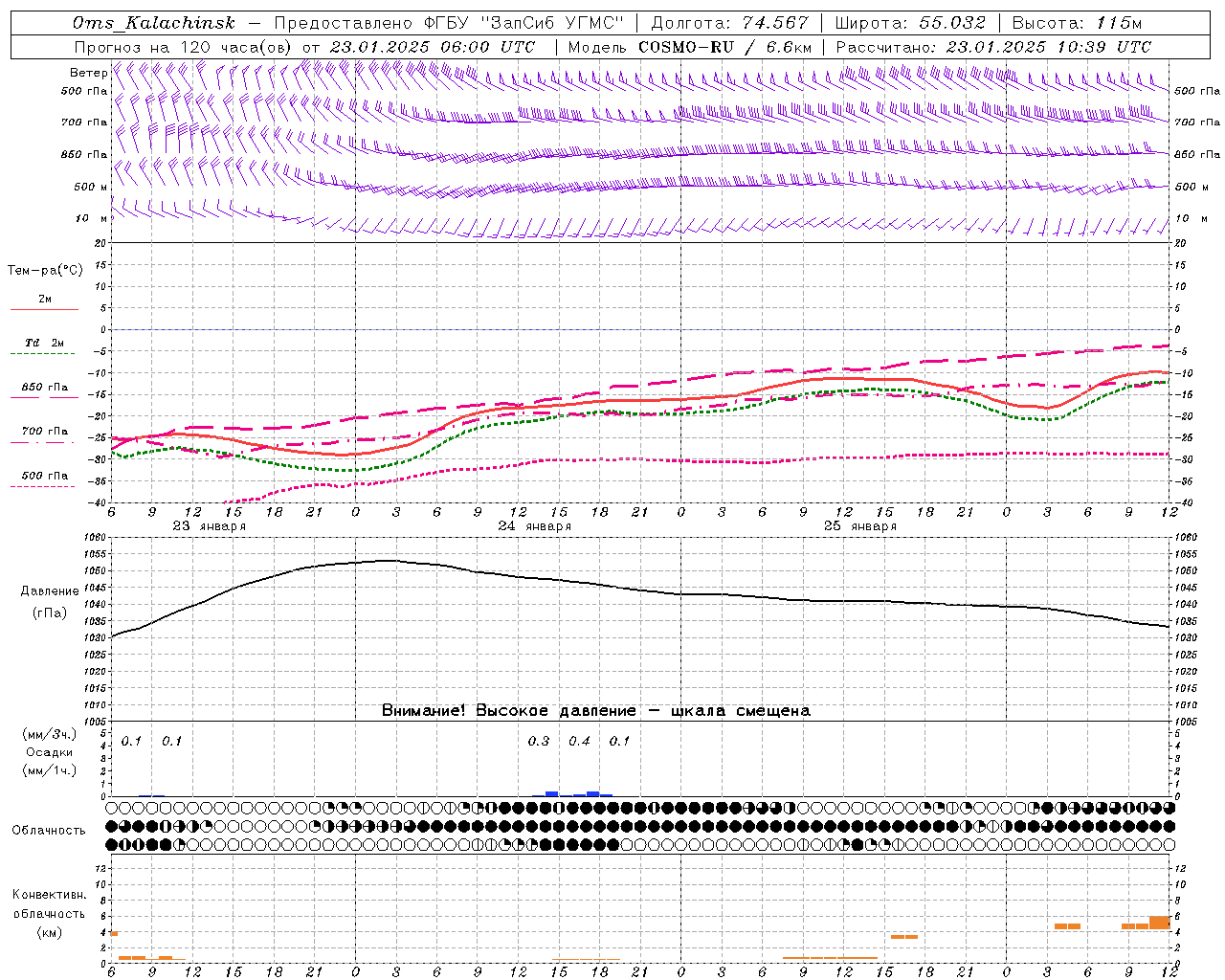Viewport: 1225px width, 980px height.
Task: Click the 23 января date label
Action: point(209,526)
